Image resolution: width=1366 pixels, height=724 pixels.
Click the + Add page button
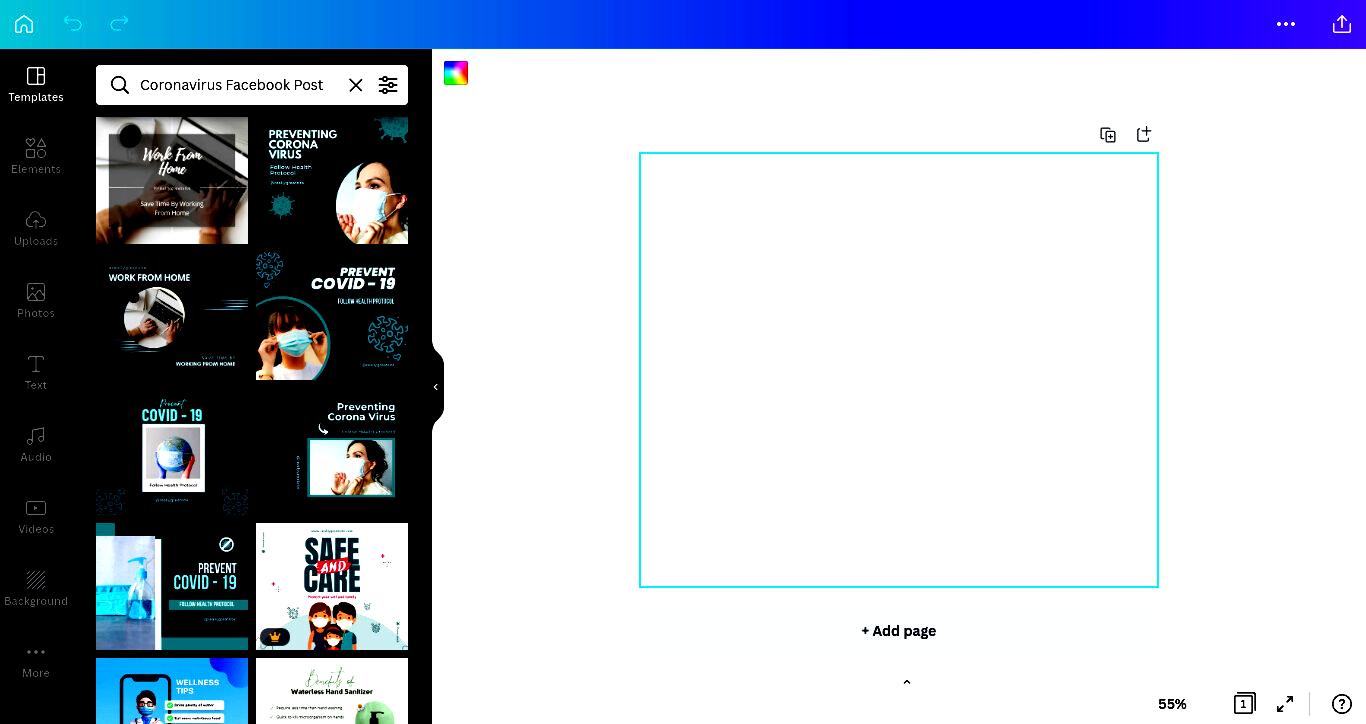coord(899,631)
